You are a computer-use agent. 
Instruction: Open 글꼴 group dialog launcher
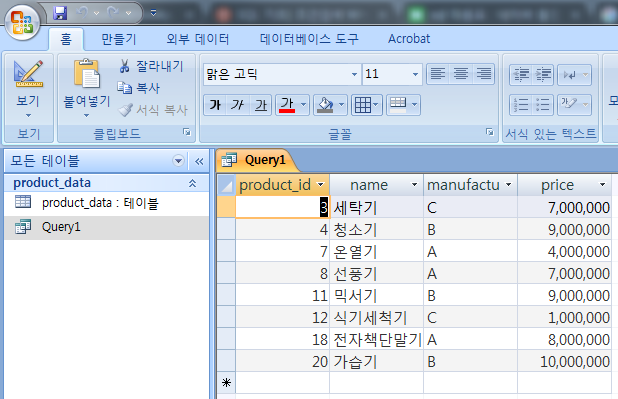point(490,132)
